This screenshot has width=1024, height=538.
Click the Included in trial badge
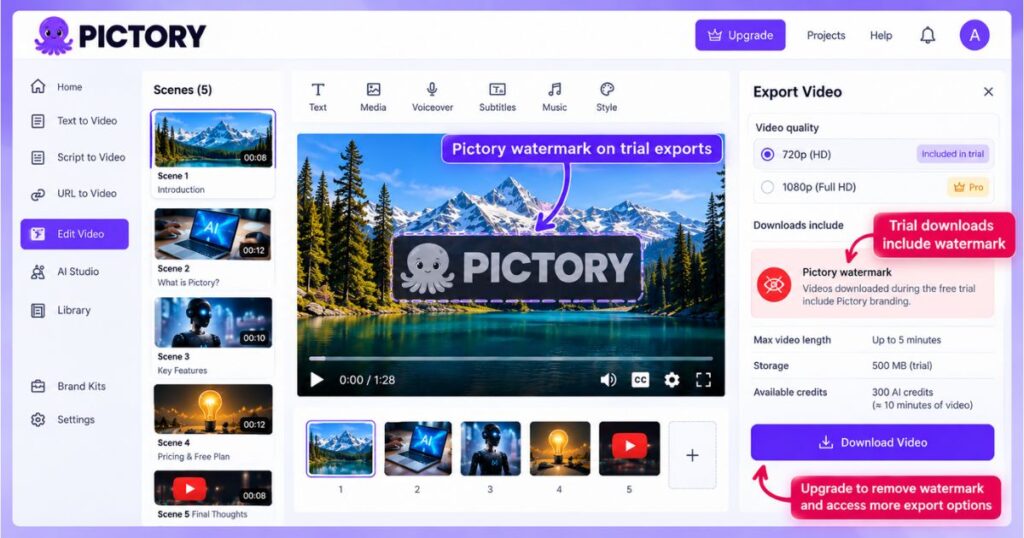point(952,154)
